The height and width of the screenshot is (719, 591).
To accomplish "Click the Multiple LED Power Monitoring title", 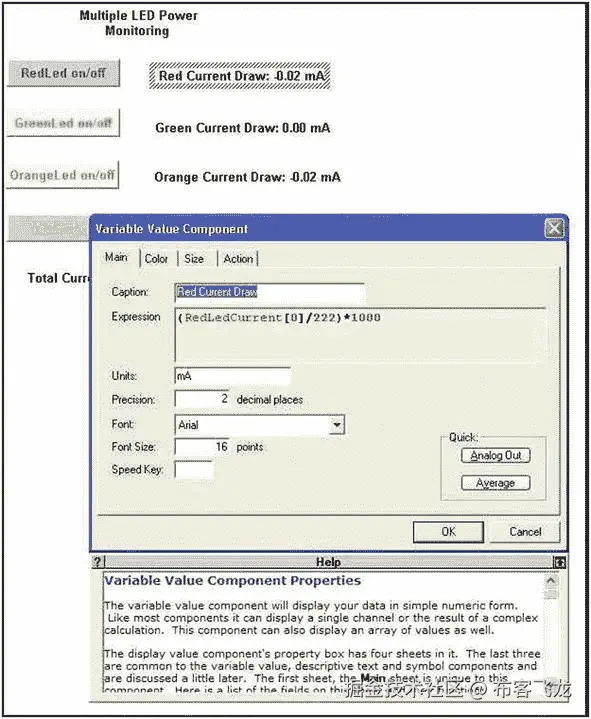I will click(x=138, y=23).
